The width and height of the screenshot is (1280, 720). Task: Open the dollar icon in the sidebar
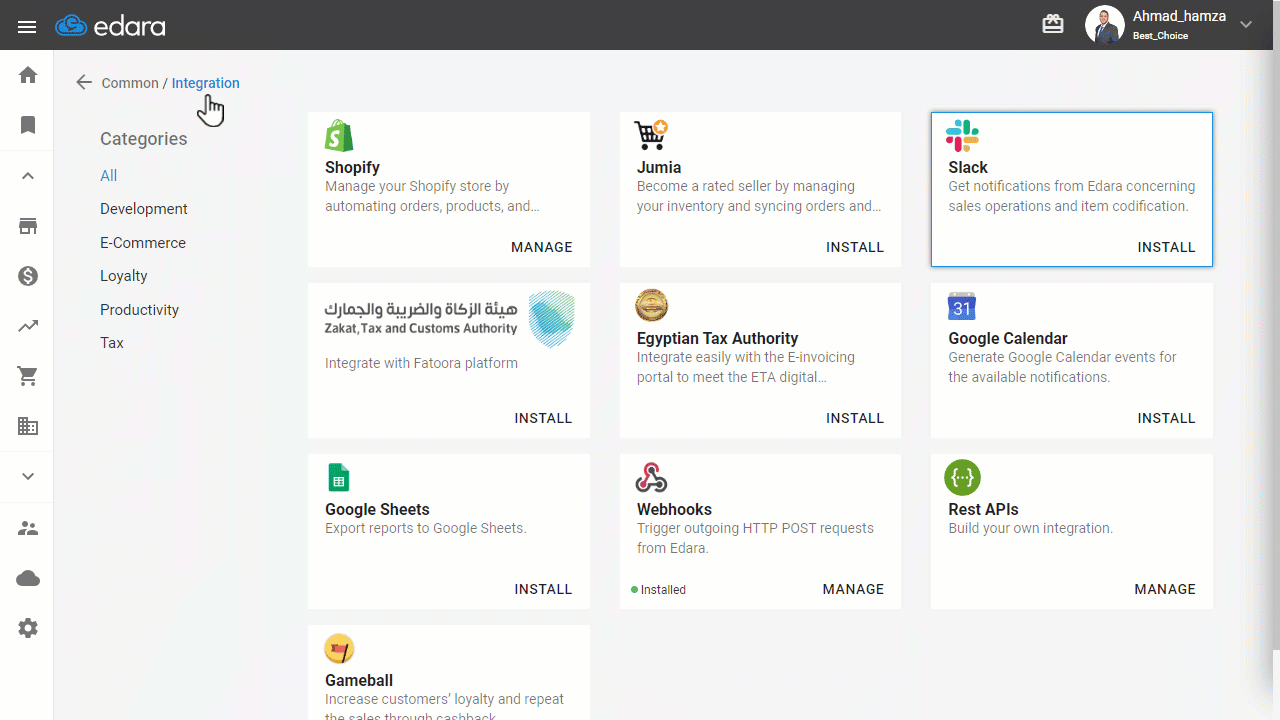[x=28, y=276]
